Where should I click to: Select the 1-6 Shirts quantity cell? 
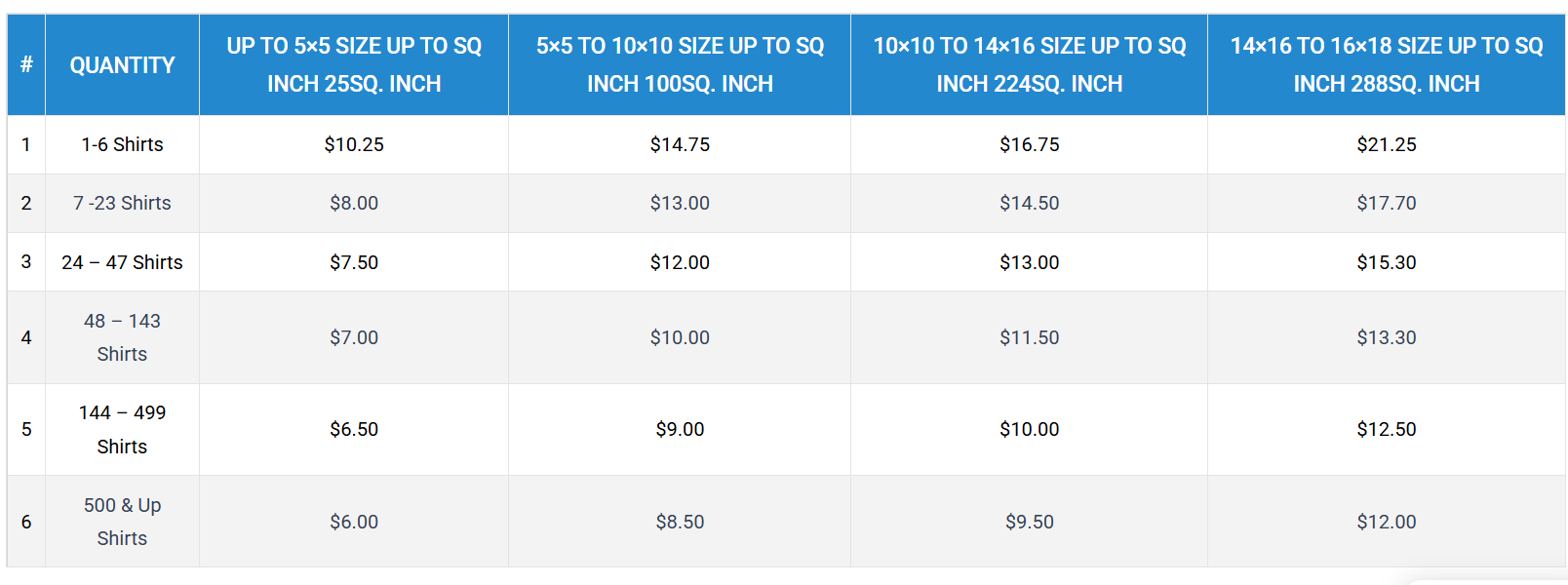(x=122, y=144)
